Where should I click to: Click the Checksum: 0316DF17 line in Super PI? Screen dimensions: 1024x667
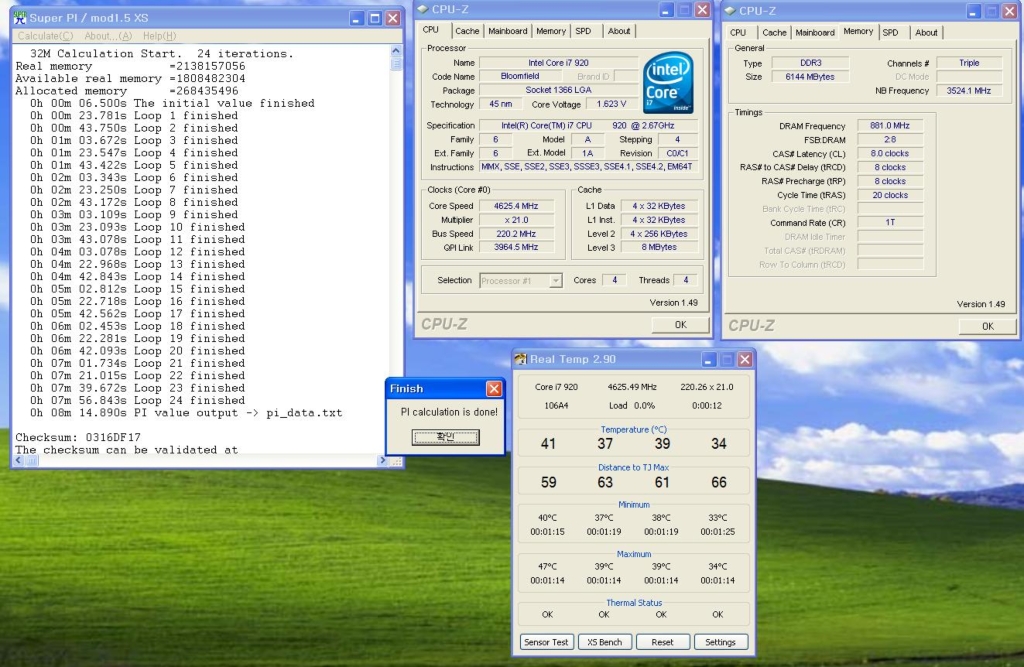click(78, 437)
